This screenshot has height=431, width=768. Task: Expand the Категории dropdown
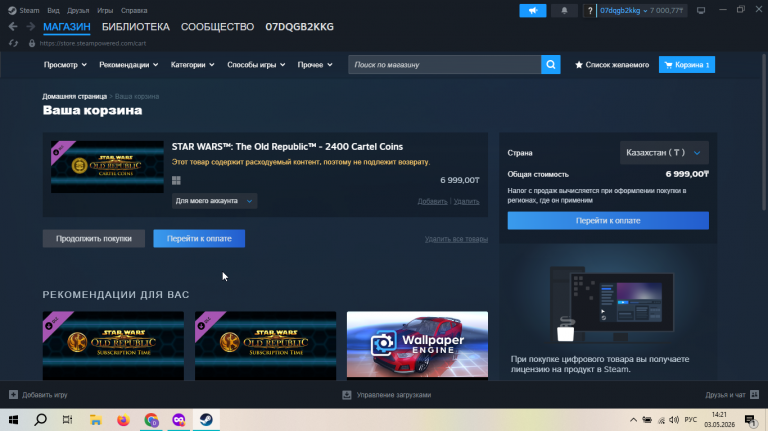[x=192, y=65]
